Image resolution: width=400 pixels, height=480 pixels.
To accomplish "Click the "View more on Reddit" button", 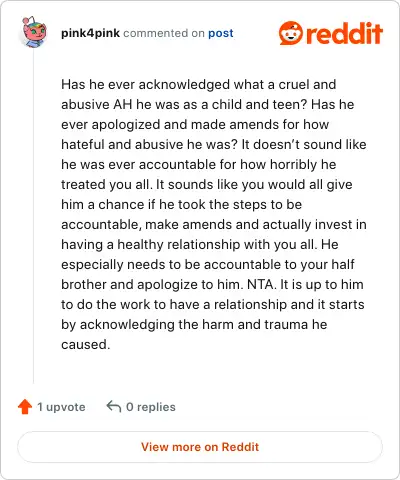I will [200, 447].
